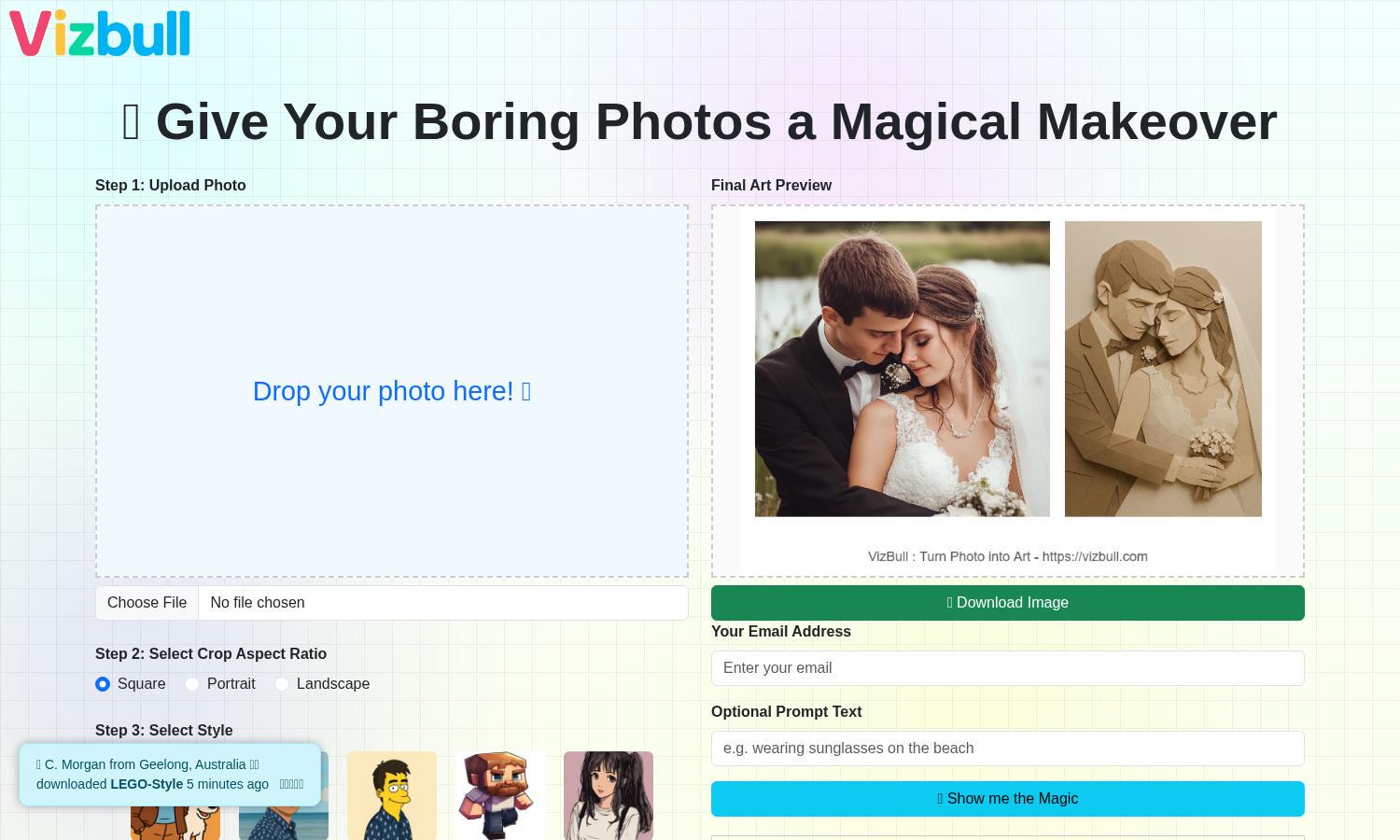The height and width of the screenshot is (840, 1400).
Task: Choose the beach man style thumbnail
Action: pos(284,823)
